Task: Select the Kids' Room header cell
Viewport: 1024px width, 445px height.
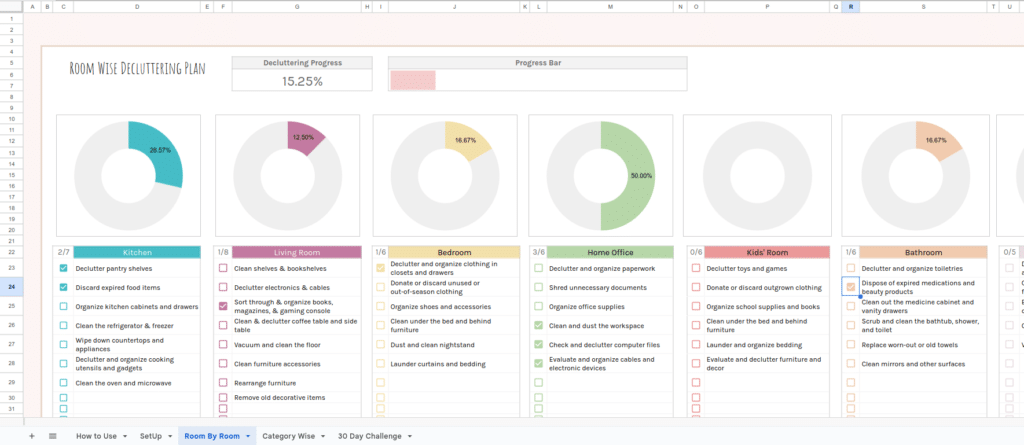Action: point(767,252)
